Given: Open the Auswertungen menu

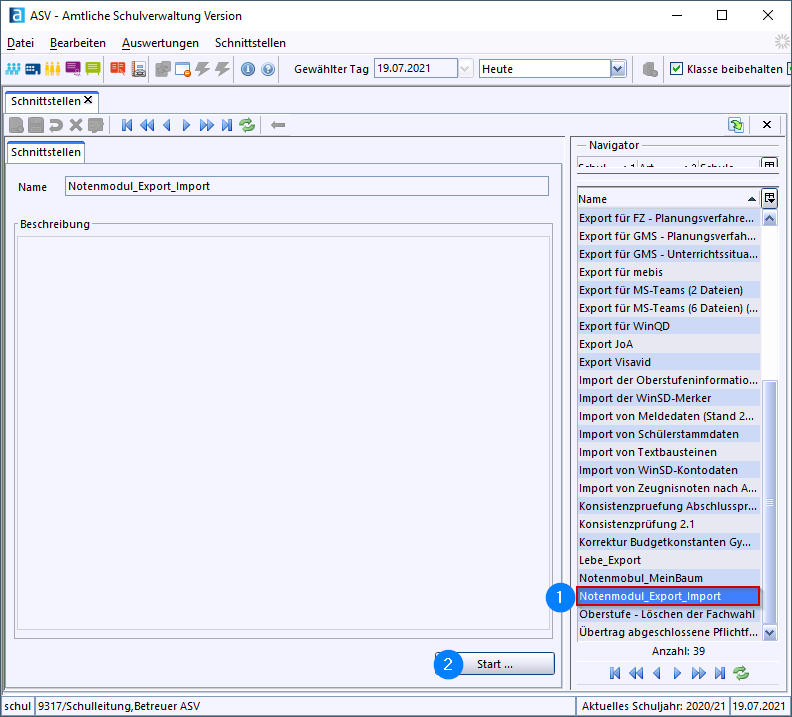Looking at the screenshot, I should [x=160, y=43].
